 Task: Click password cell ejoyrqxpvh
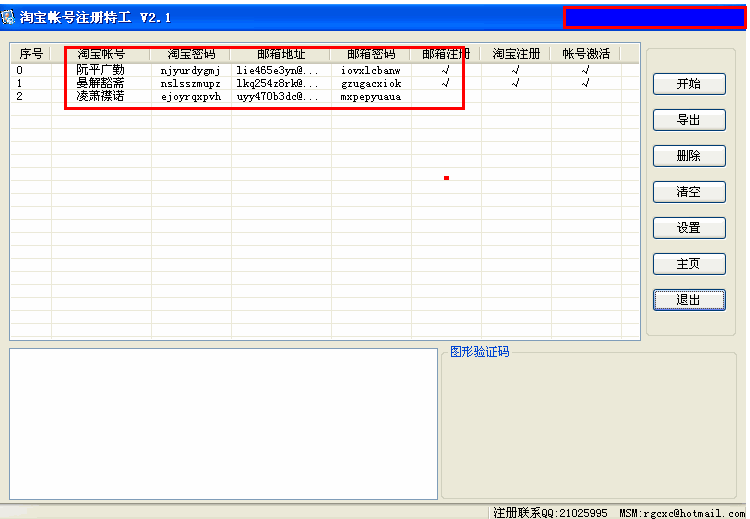point(190,97)
